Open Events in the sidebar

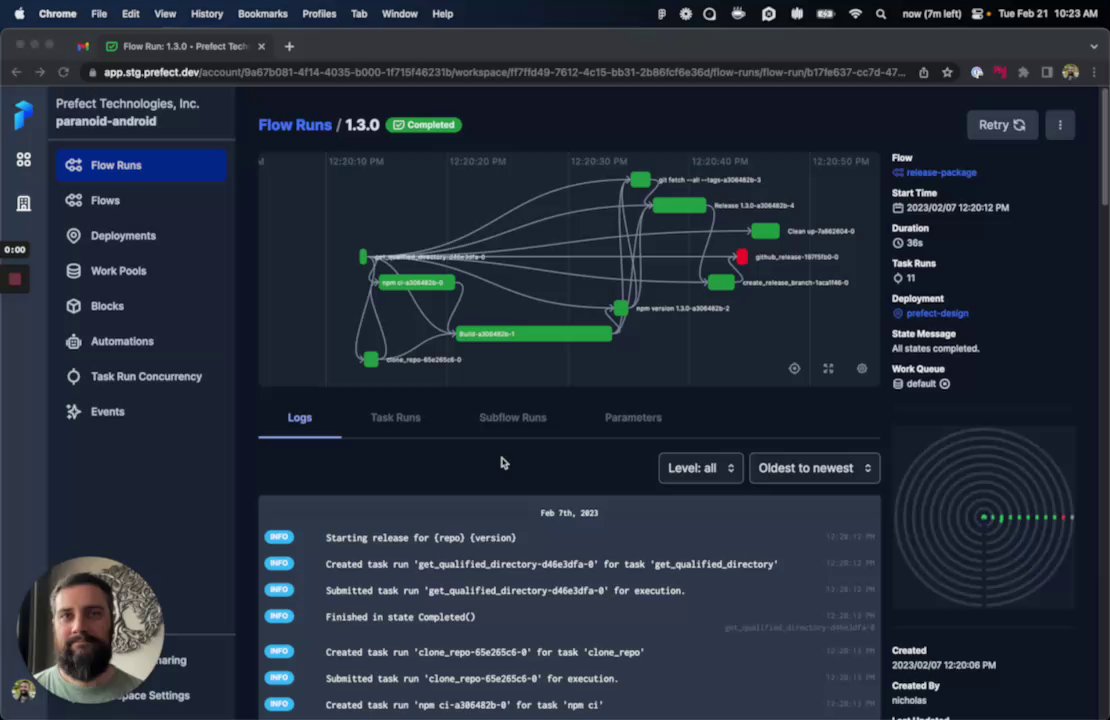tap(142, 411)
